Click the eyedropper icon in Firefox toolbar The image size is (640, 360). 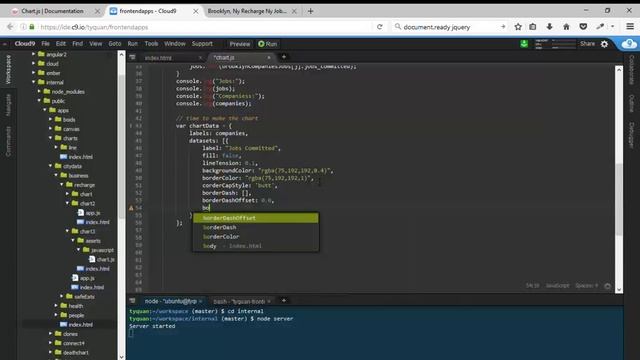point(600,27)
